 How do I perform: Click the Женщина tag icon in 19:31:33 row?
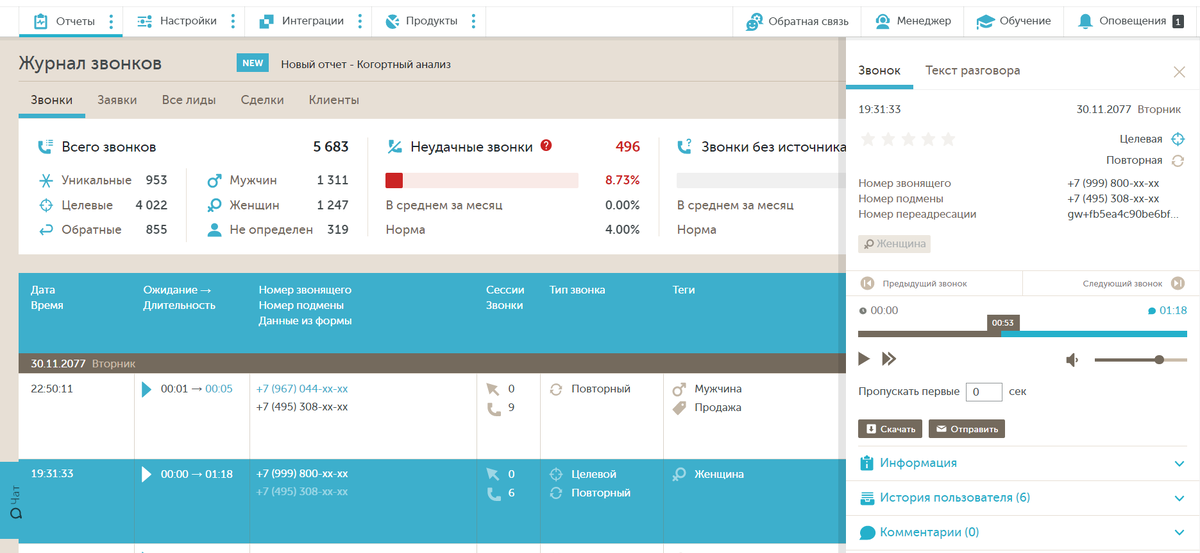tap(679, 474)
